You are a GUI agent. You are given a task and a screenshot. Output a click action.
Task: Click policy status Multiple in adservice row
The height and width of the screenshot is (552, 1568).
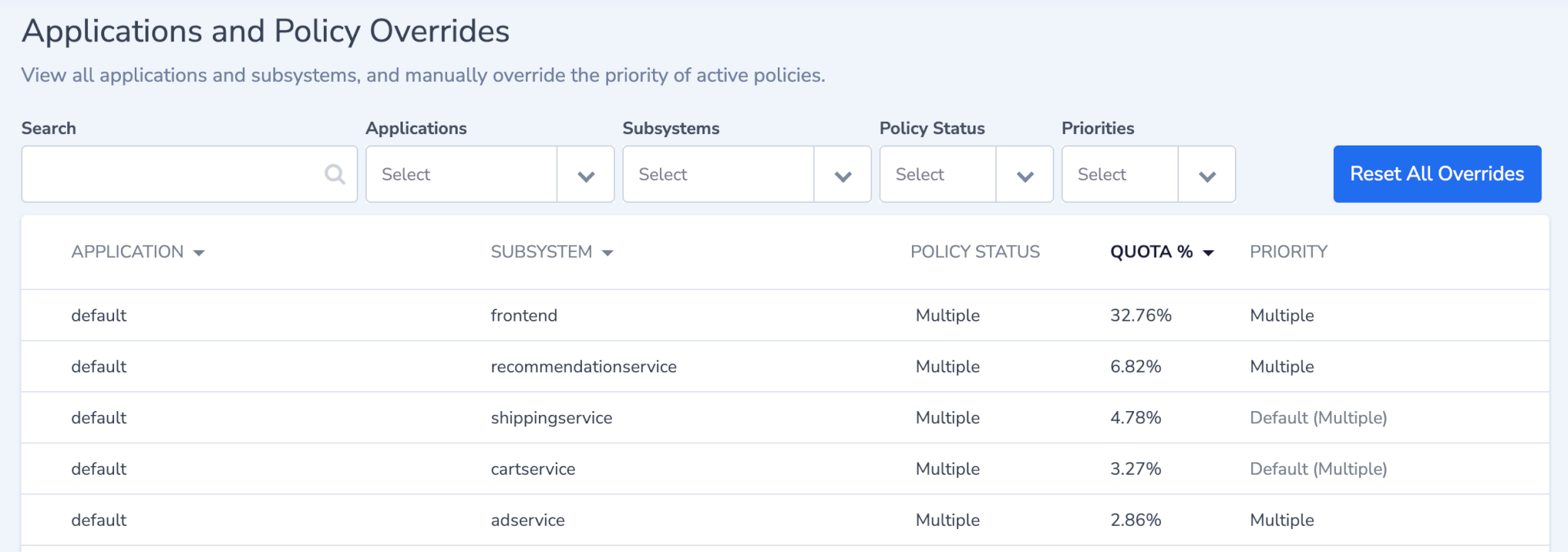point(948,521)
